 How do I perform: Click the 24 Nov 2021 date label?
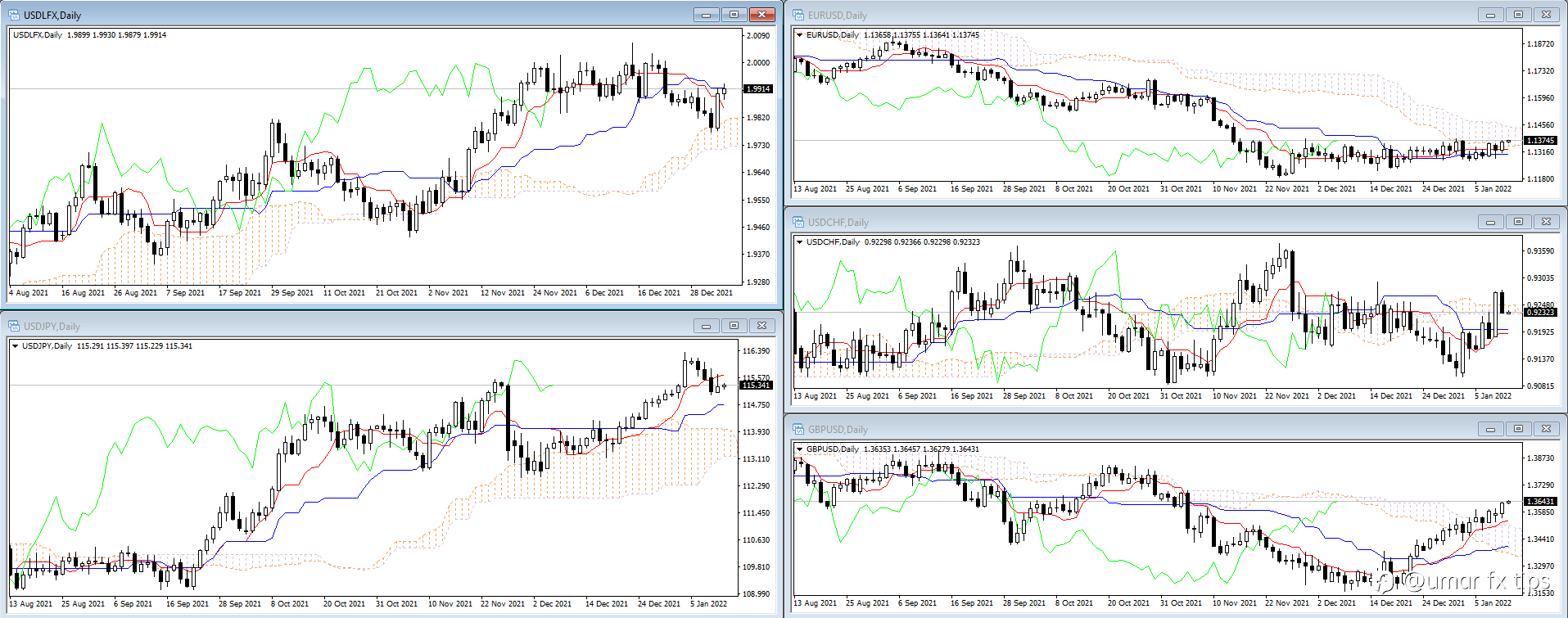555,293
